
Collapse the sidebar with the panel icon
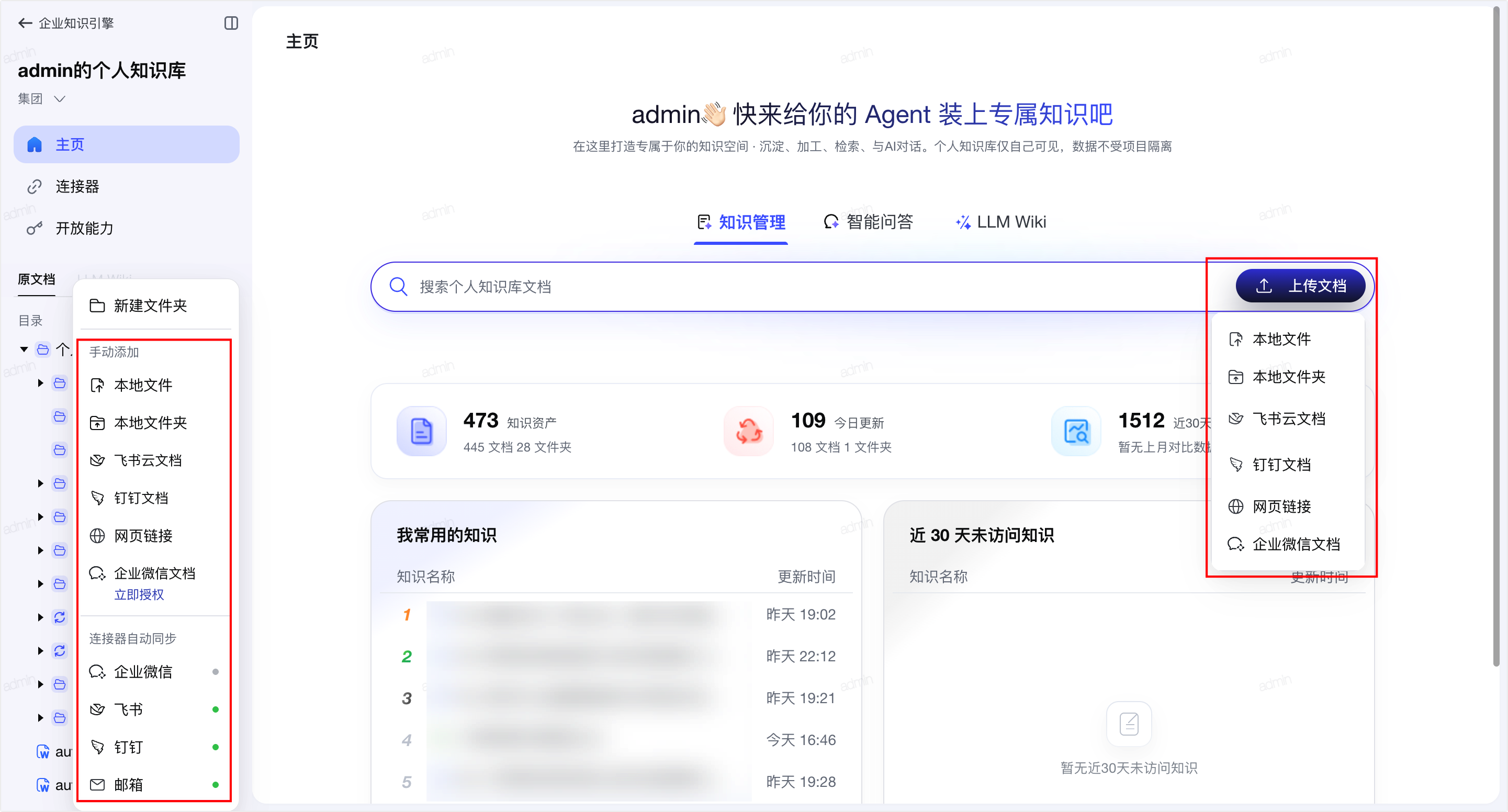point(231,23)
